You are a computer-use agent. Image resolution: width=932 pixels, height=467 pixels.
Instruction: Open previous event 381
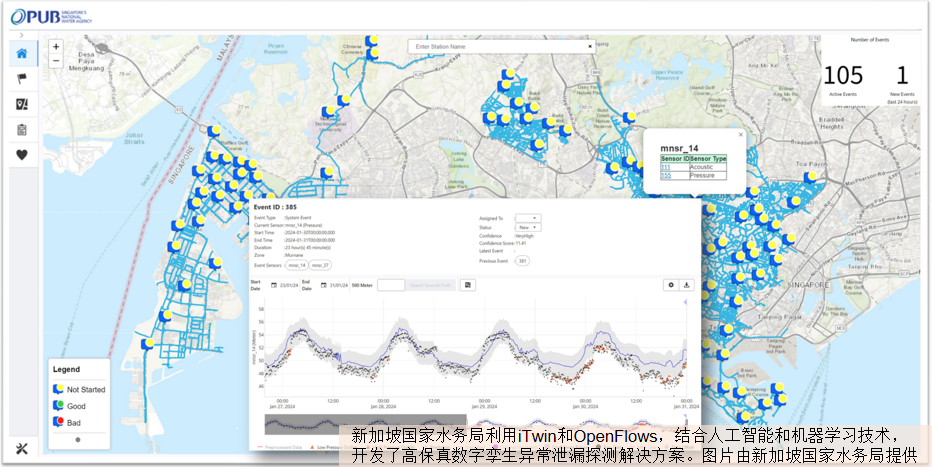521,261
